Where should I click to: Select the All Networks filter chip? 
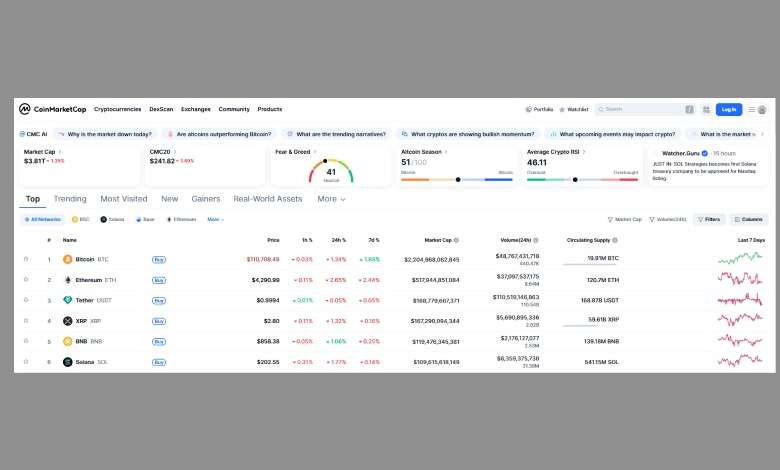pyautogui.click(x=42, y=219)
